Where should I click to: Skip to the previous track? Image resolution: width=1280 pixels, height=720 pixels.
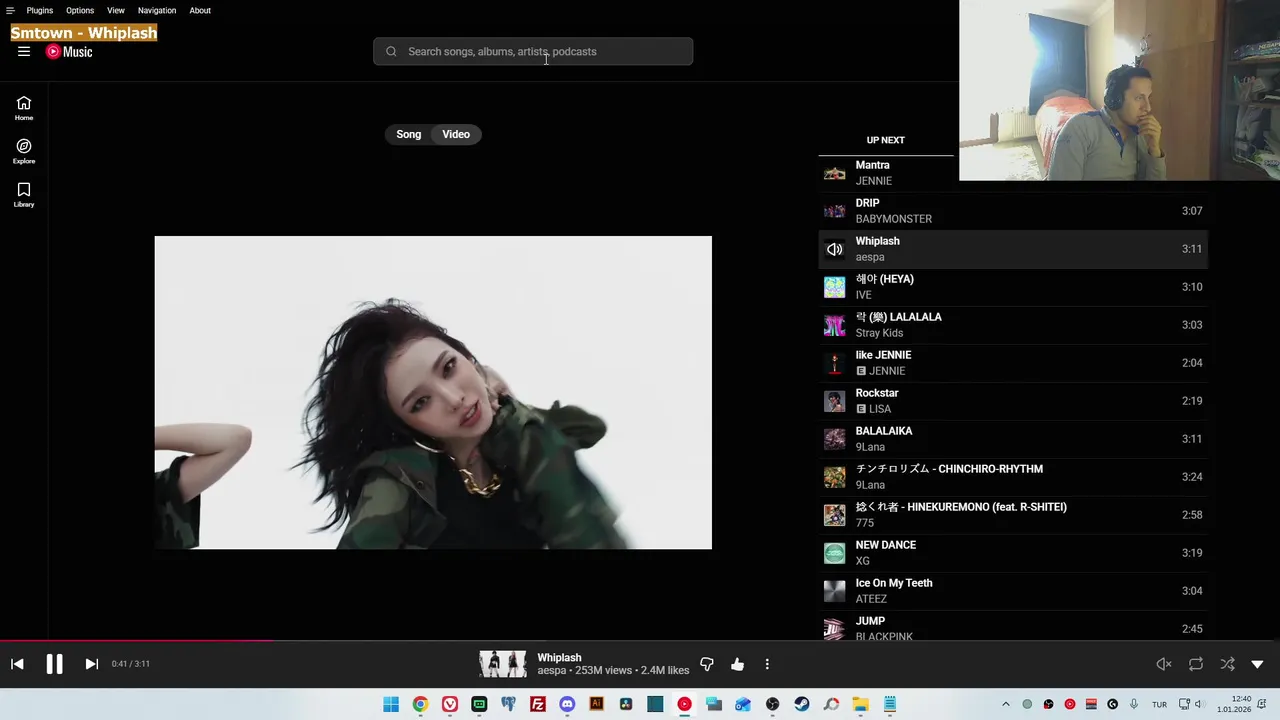tap(17, 664)
